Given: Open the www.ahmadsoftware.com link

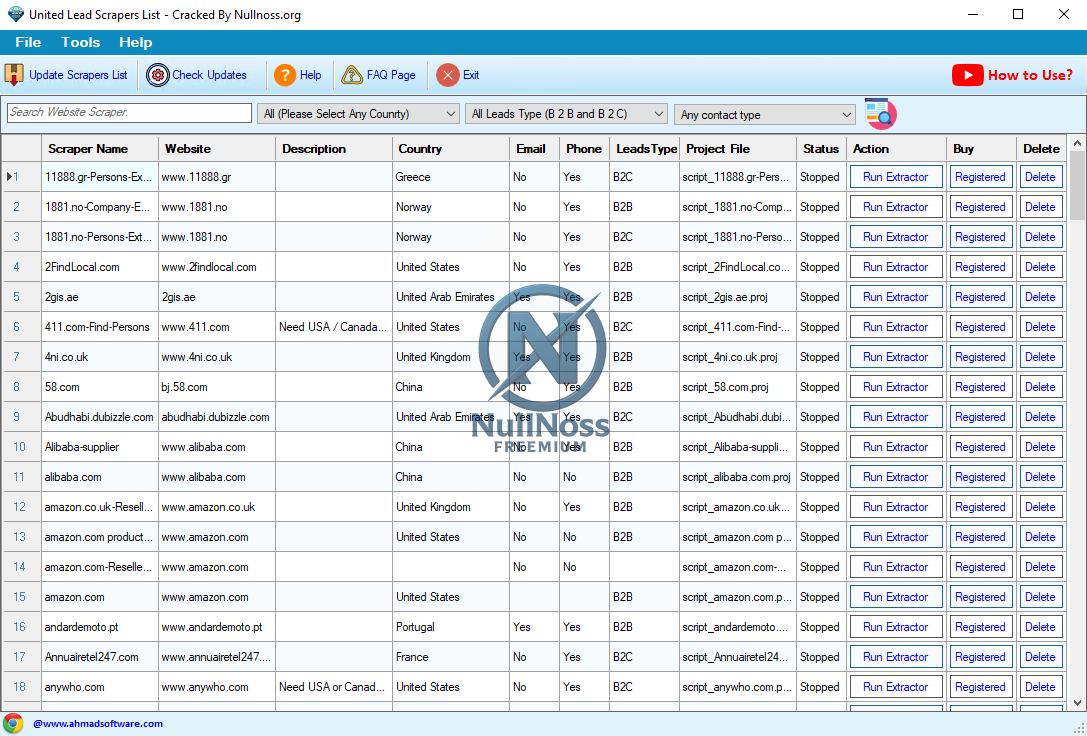Looking at the screenshot, I should click(x=98, y=723).
